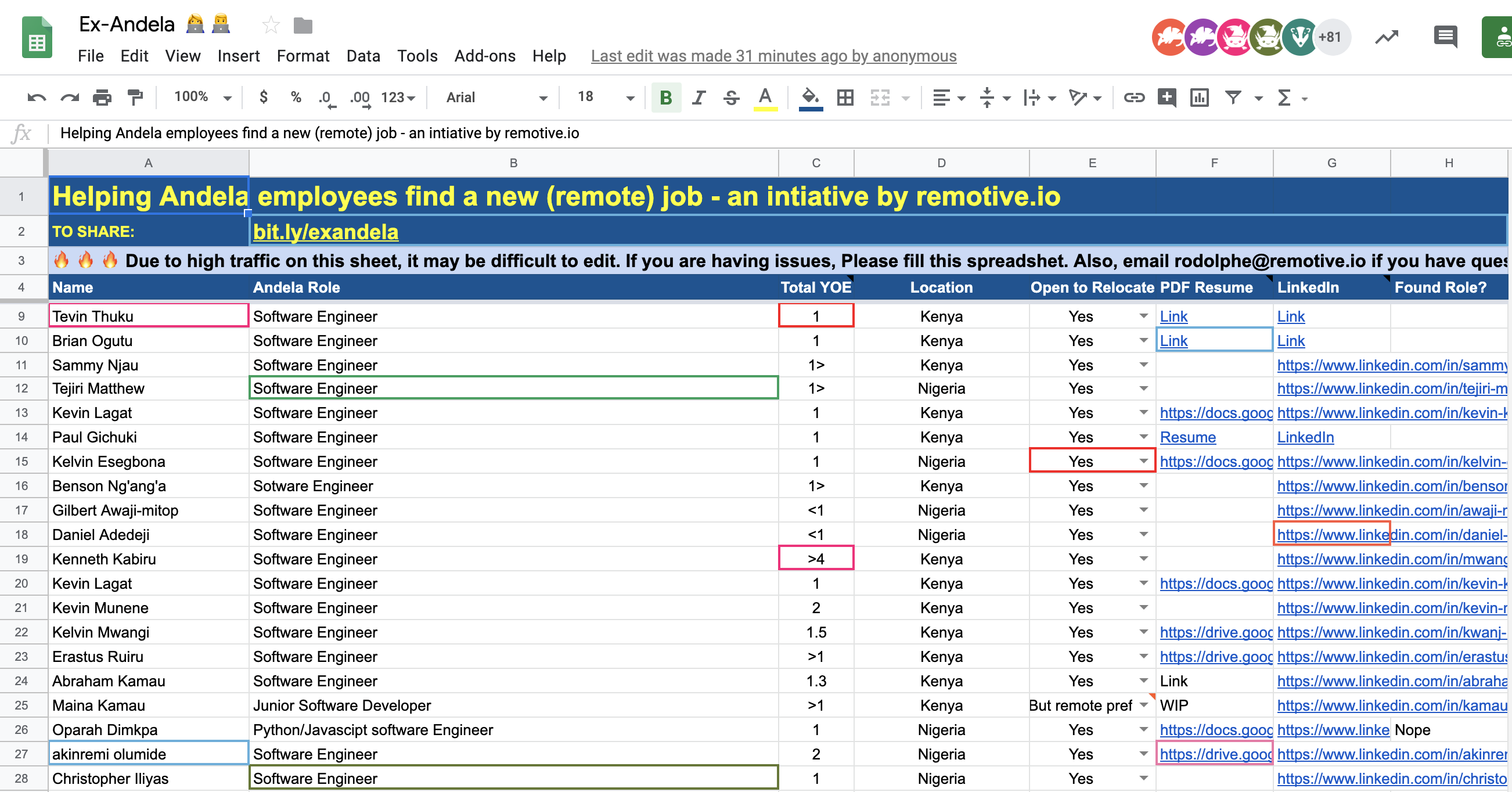Open the Arial font family dropdown
Screen dimensions: 1512x792
point(496,98)
